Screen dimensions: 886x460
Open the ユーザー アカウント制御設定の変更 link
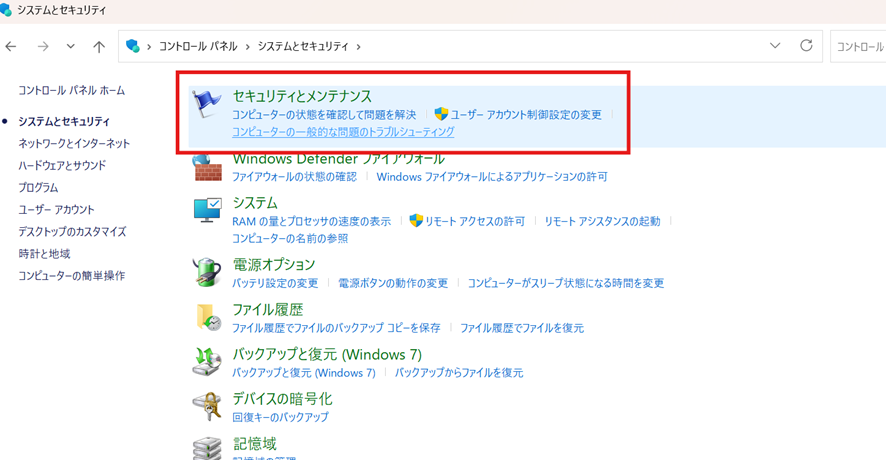tap(525, 115)
